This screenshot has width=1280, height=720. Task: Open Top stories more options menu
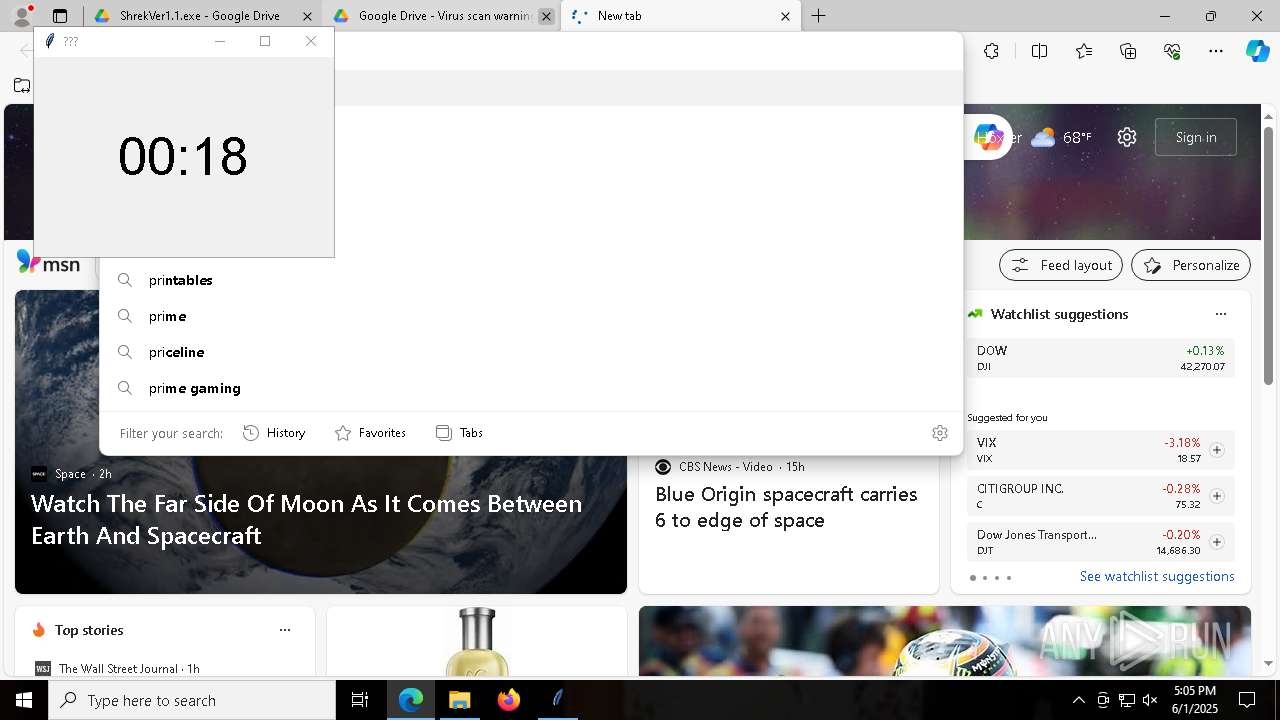pyautogui.click(x=285, y=630)
